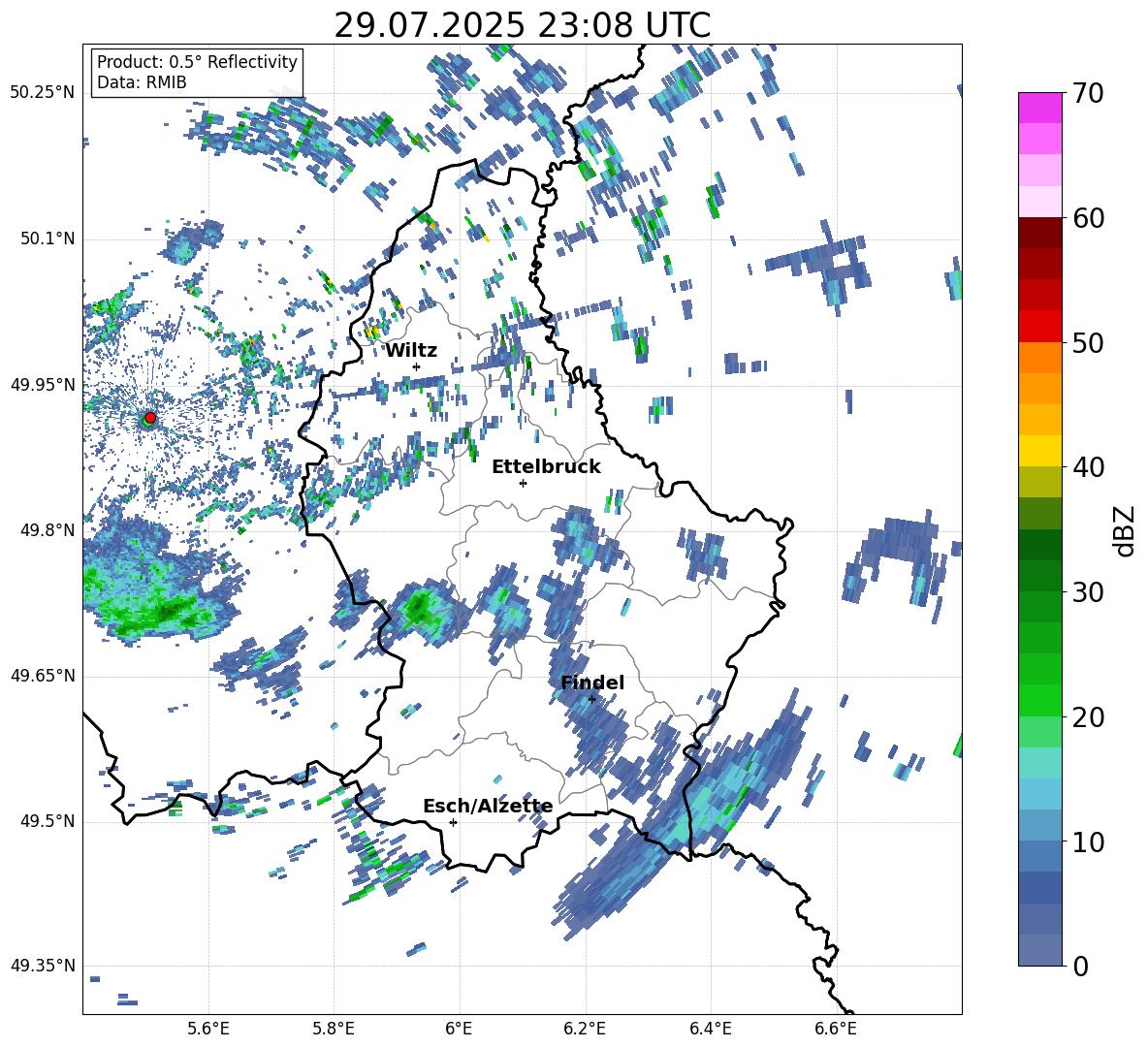Click the 6°E longitude label
This screenshot has height=1048, width=1148.
[x=459, y=1029]
